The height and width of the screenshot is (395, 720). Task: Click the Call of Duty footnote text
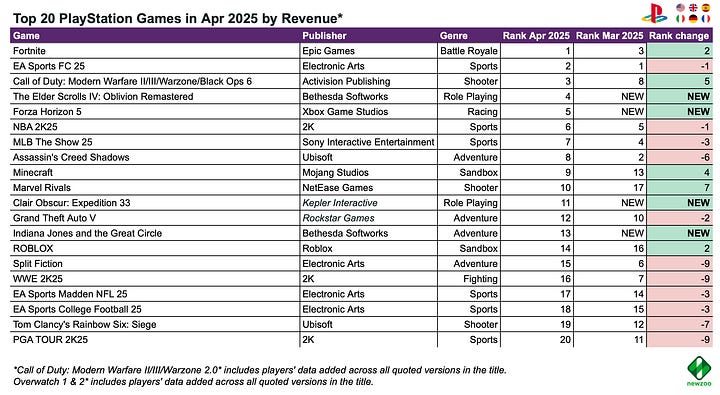(260, 370)
